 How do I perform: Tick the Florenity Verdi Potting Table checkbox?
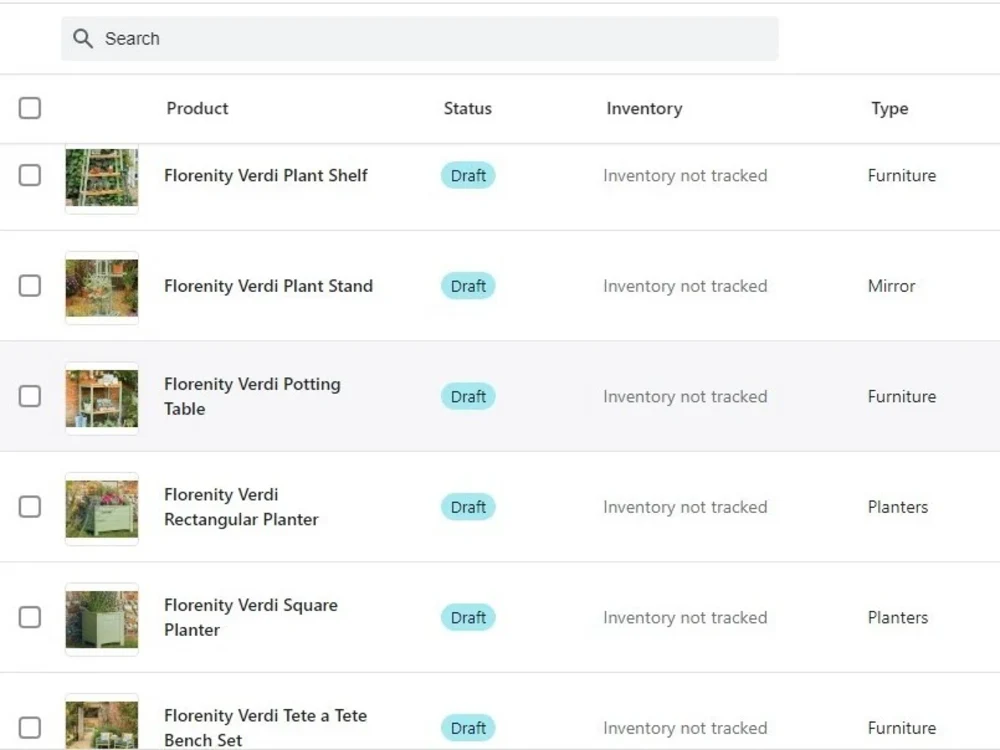(30, 396)
